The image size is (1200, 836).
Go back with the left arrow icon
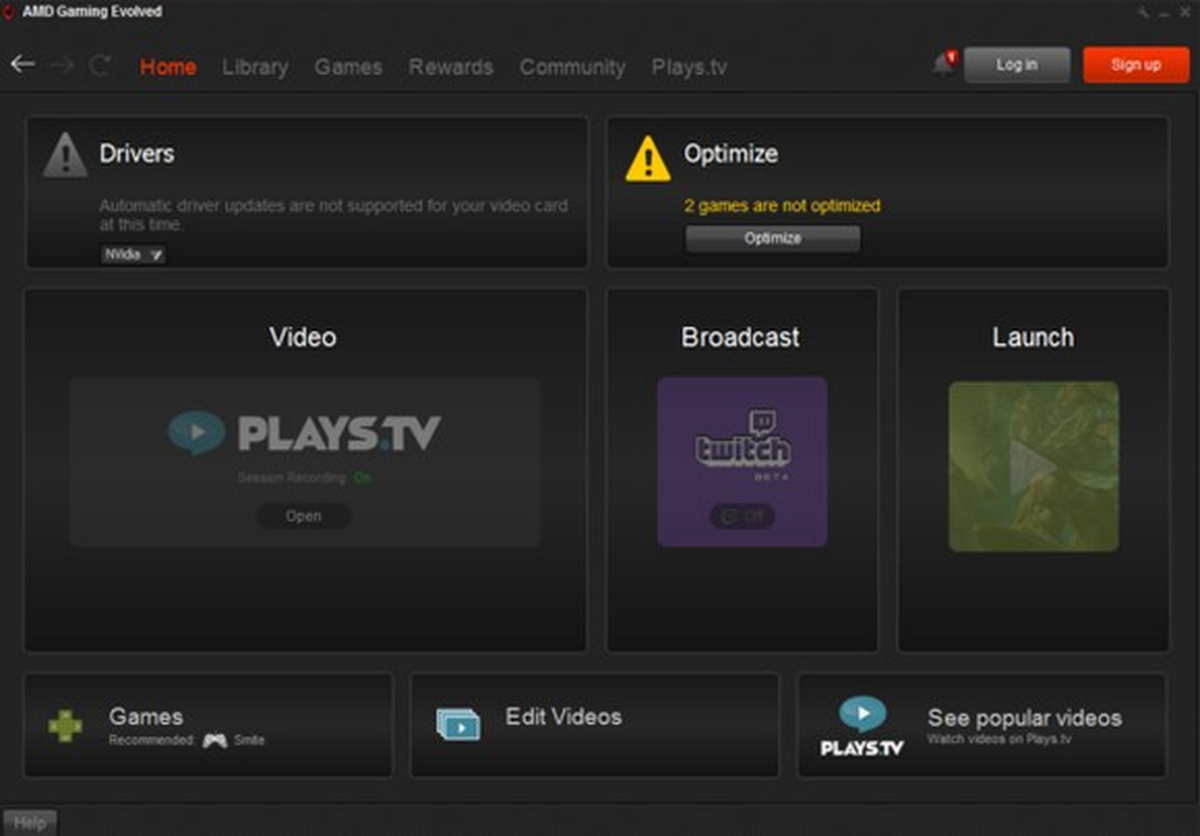(22, 65)
